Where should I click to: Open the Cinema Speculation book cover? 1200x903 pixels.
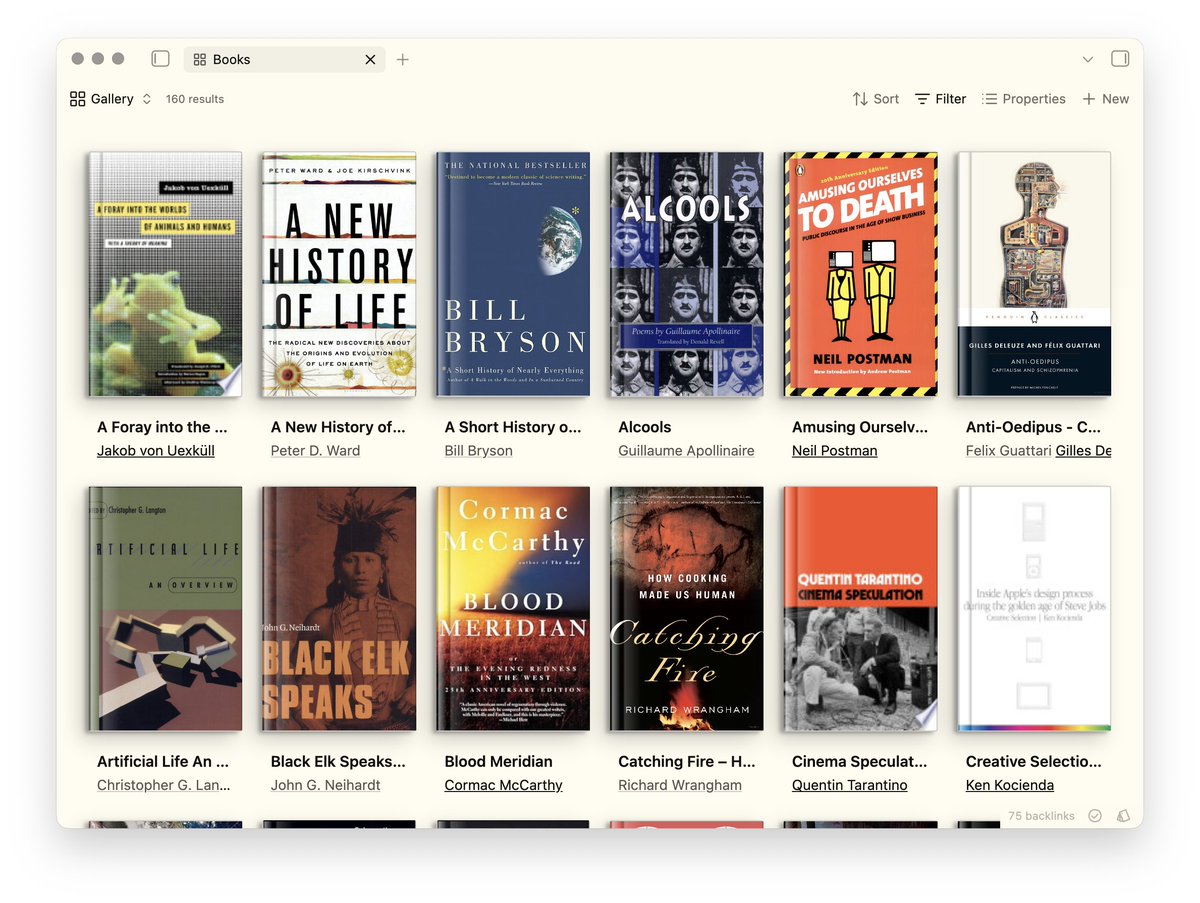(x=860, y=609)
